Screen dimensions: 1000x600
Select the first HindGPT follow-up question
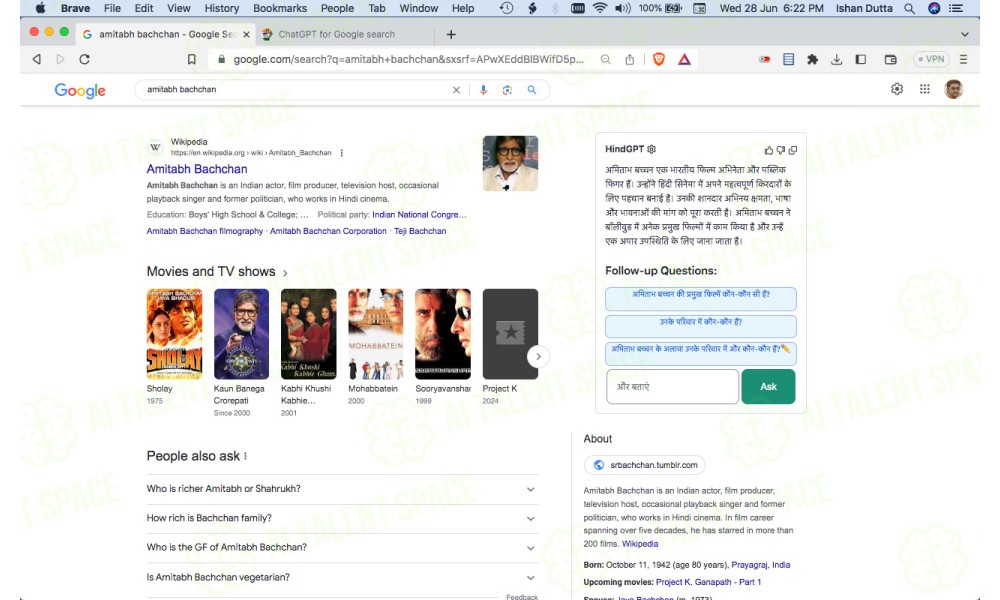[x=700, y=299]
